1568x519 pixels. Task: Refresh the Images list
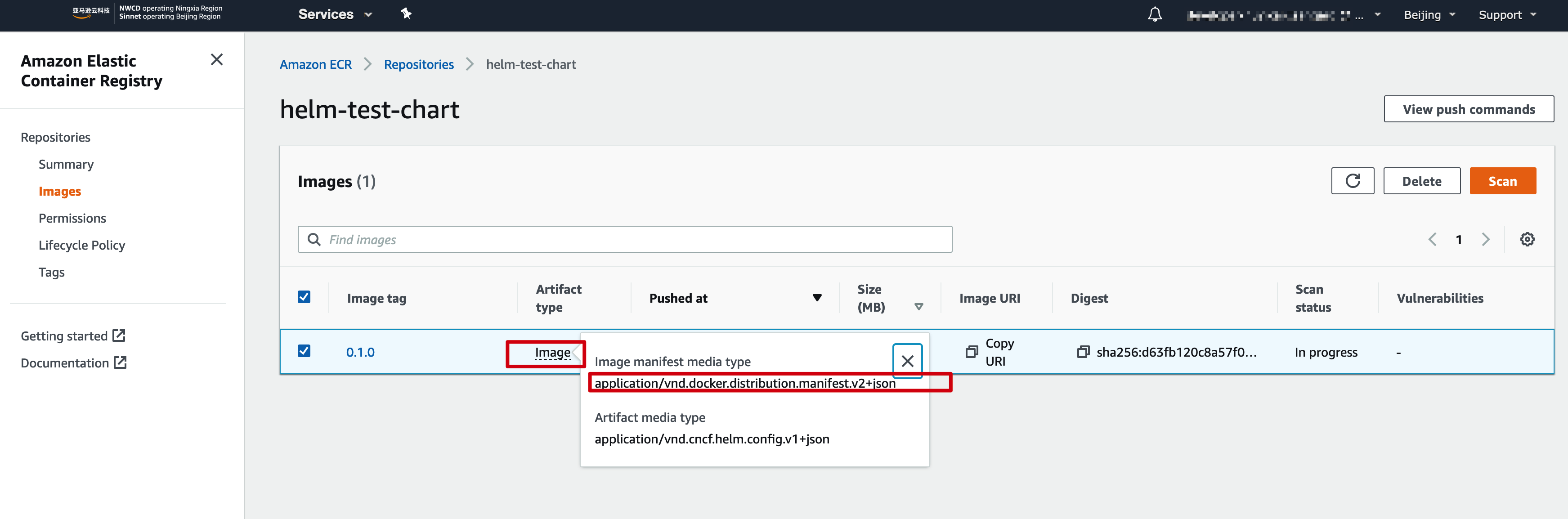1353,181
